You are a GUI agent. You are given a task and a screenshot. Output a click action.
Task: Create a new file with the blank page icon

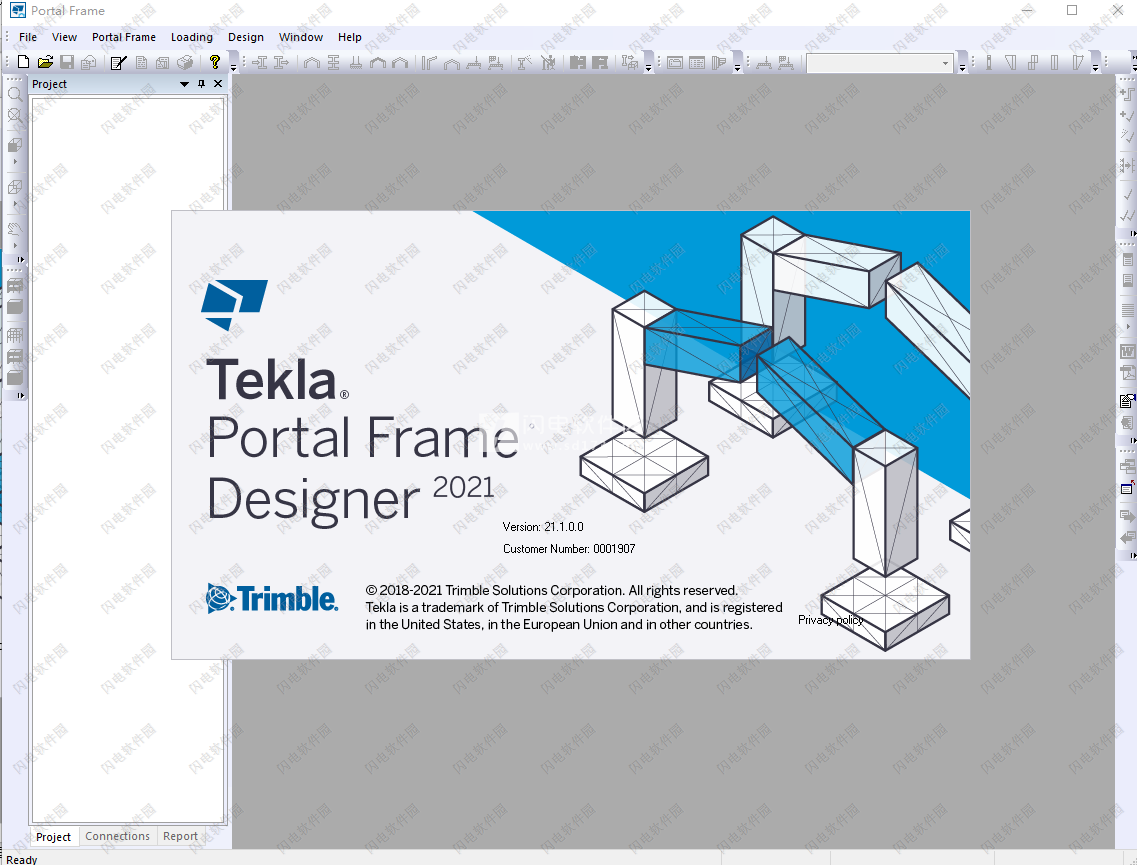[23, 62]
